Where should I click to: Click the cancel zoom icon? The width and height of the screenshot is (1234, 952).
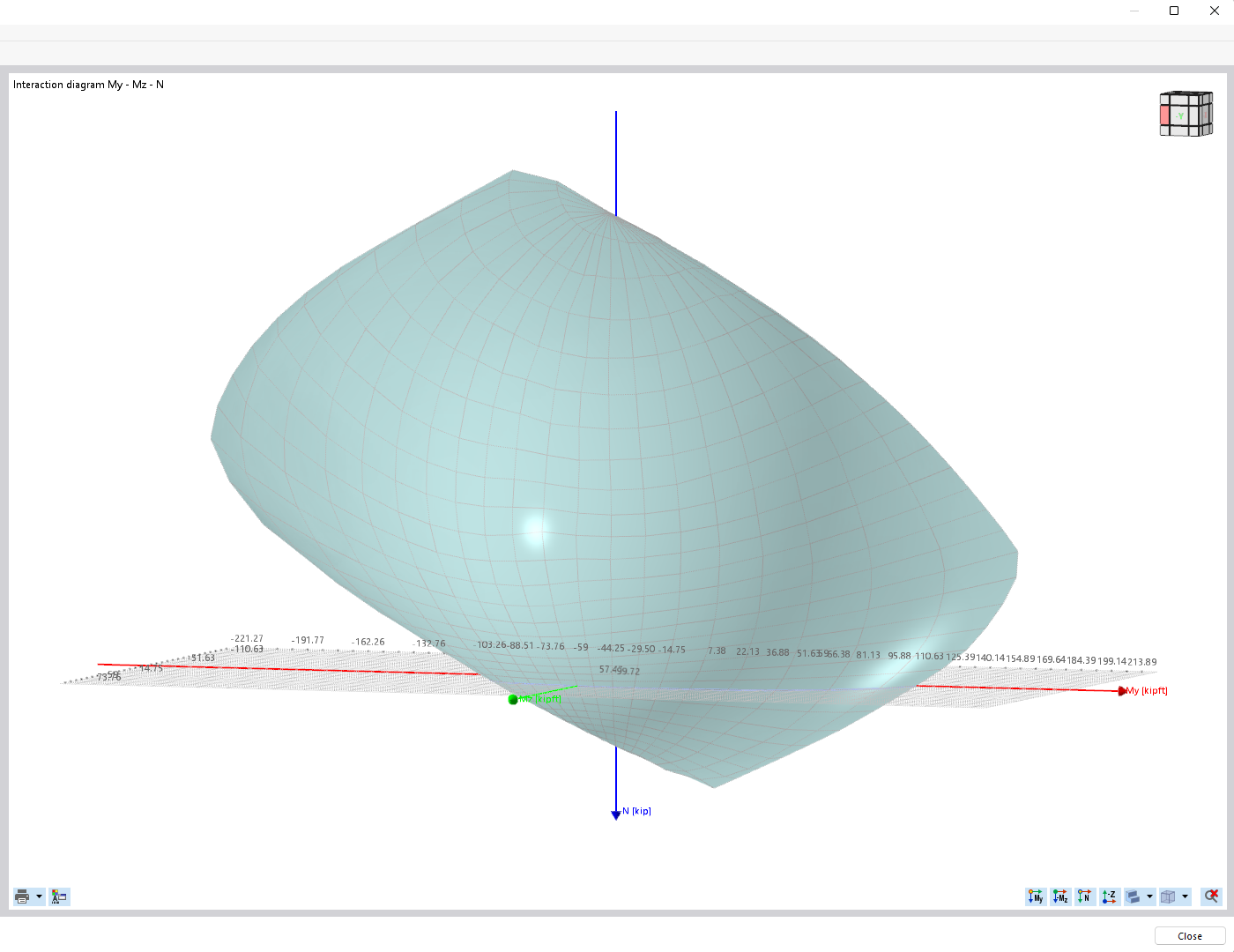[x=1211, y=896]
